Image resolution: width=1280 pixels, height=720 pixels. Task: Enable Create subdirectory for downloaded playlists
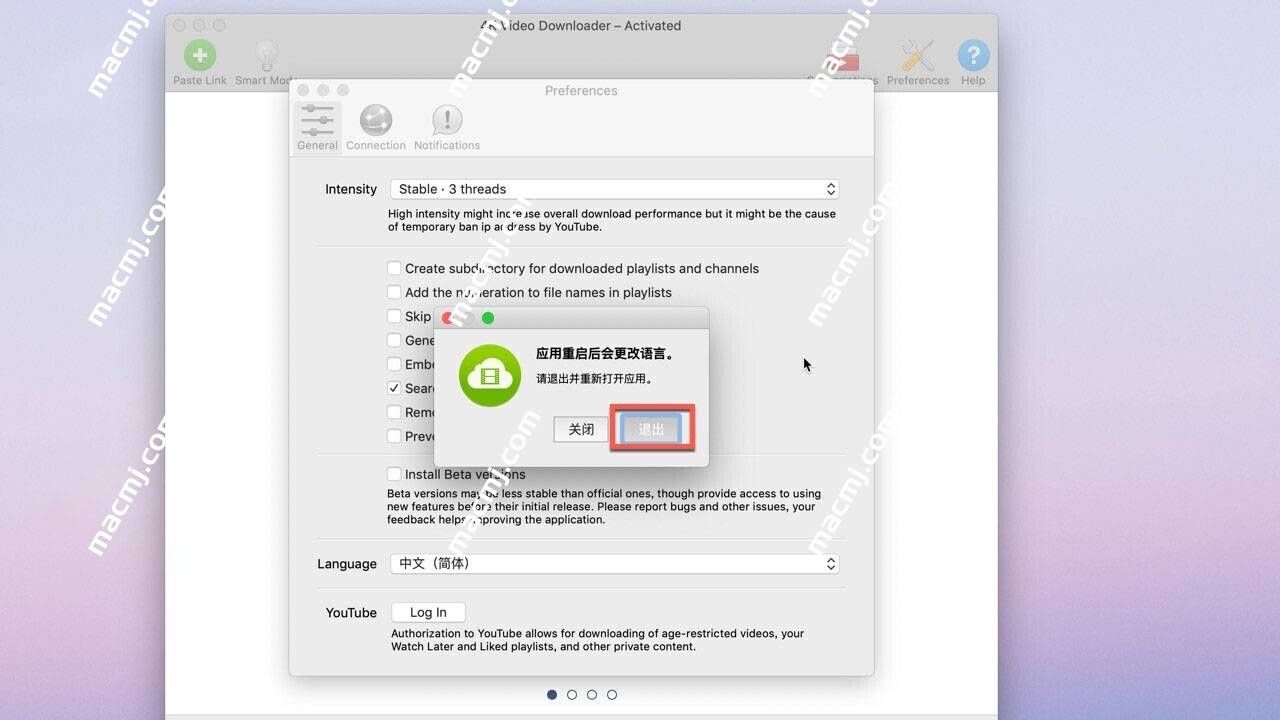tap(394, 268)
